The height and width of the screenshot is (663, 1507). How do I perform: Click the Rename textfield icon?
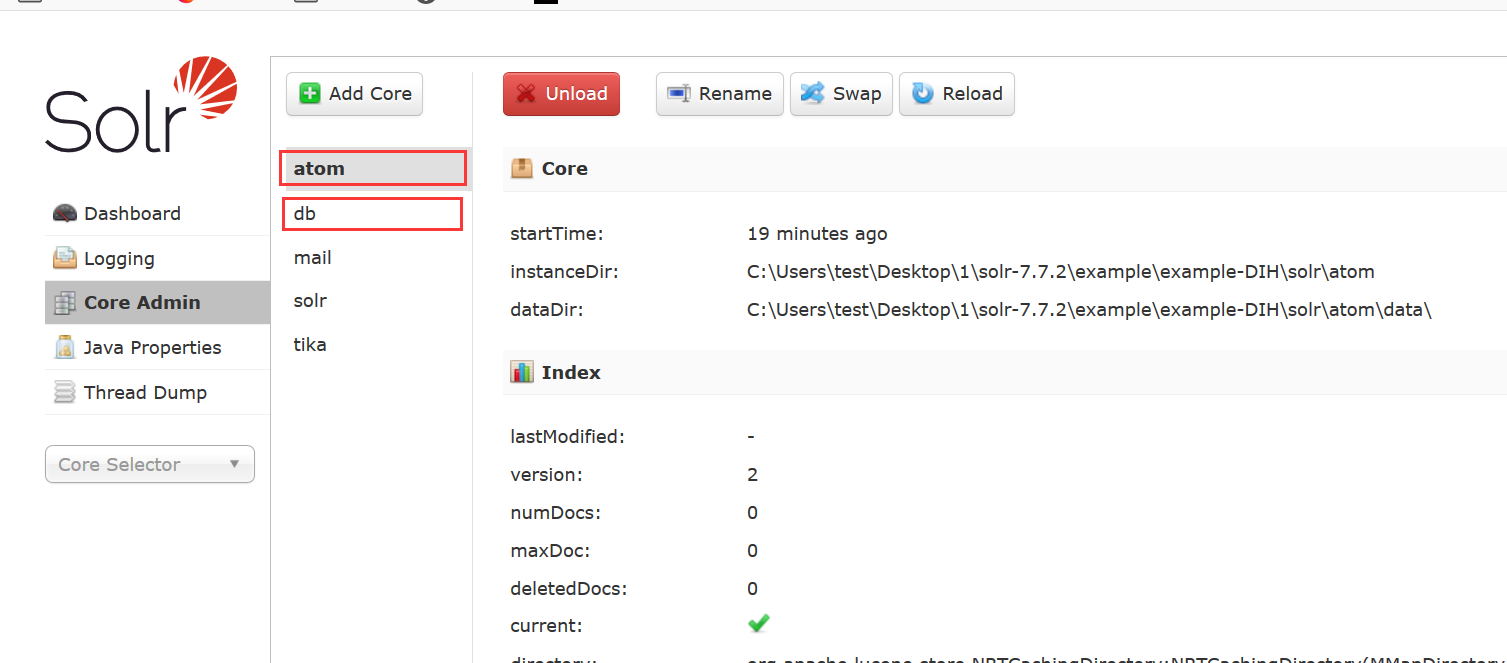pos(679,93)
